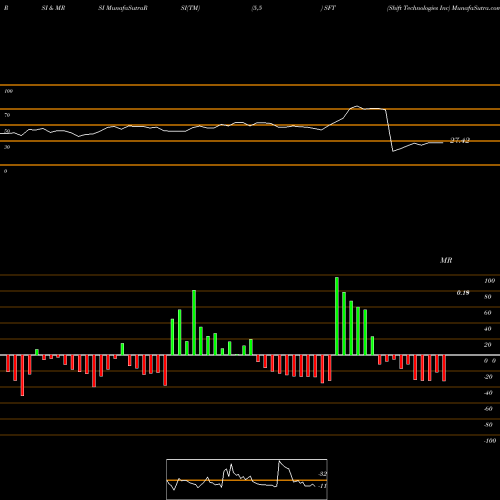Click the '-40' label on MR axis
The width and height of the screenshot is (500, 500).
488,393
